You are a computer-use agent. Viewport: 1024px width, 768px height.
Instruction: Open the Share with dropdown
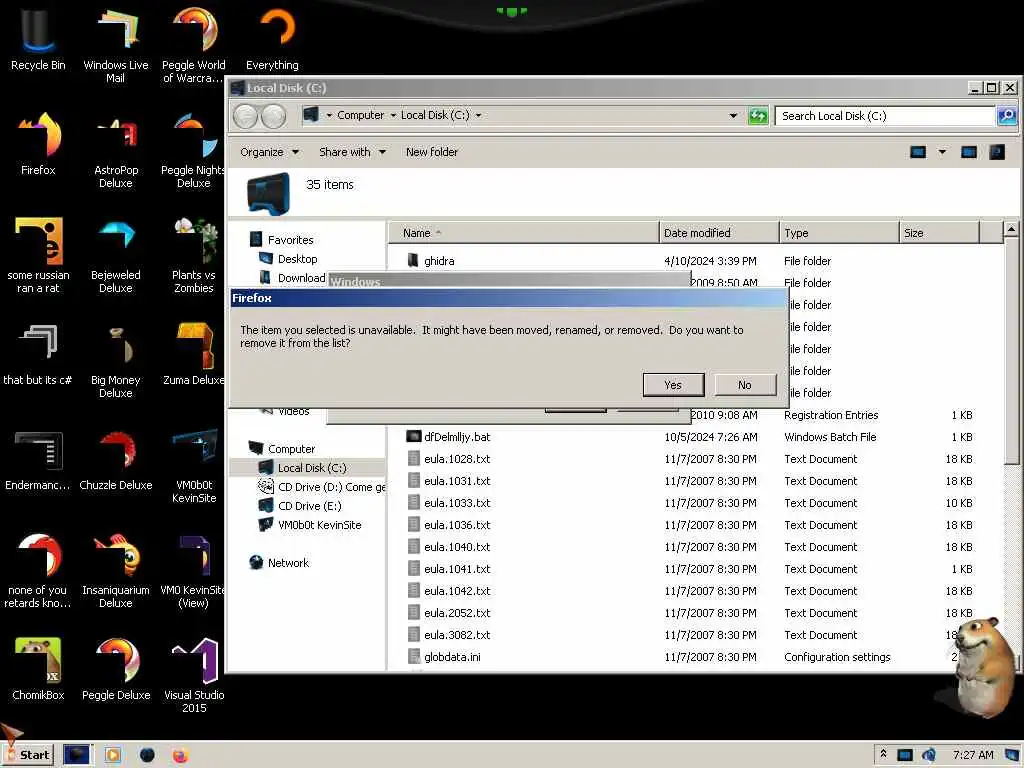coord(353,152)
